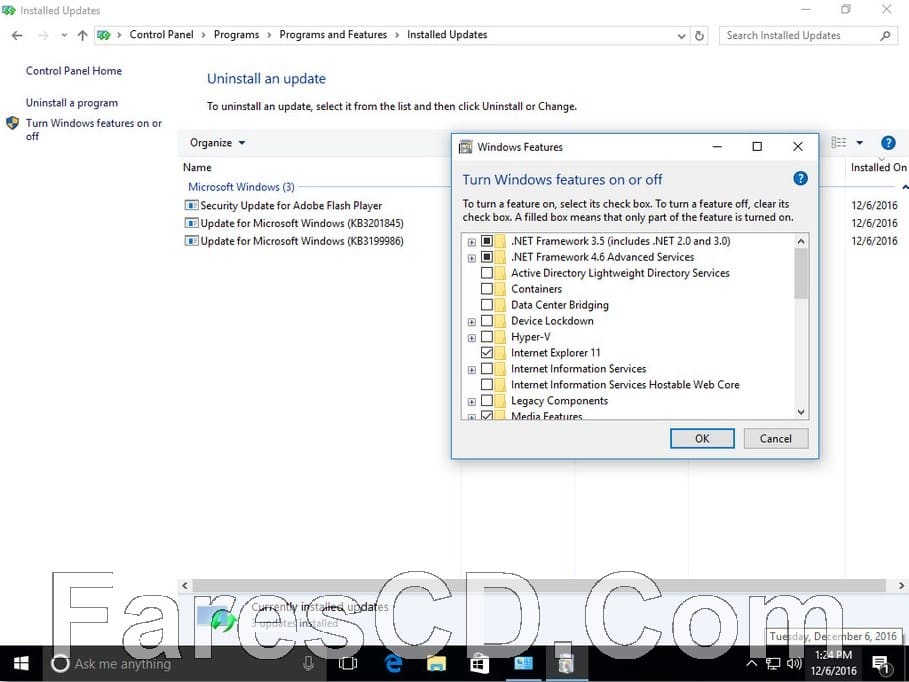The image size is (909, 682).
Task: Click the icon for update KB3201845
Action: (x=191, y=223)
